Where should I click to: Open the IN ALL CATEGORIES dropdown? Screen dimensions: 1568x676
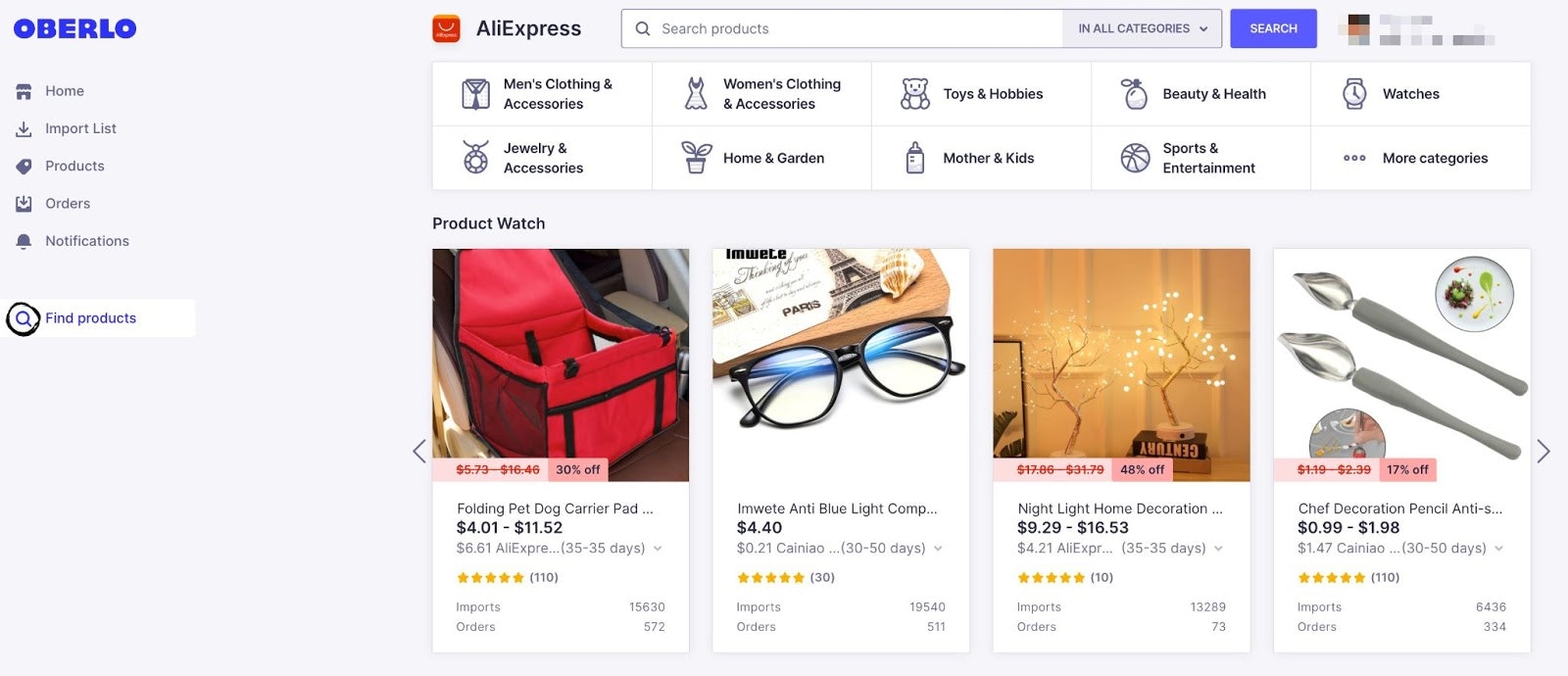click(x=1141, y=28)
